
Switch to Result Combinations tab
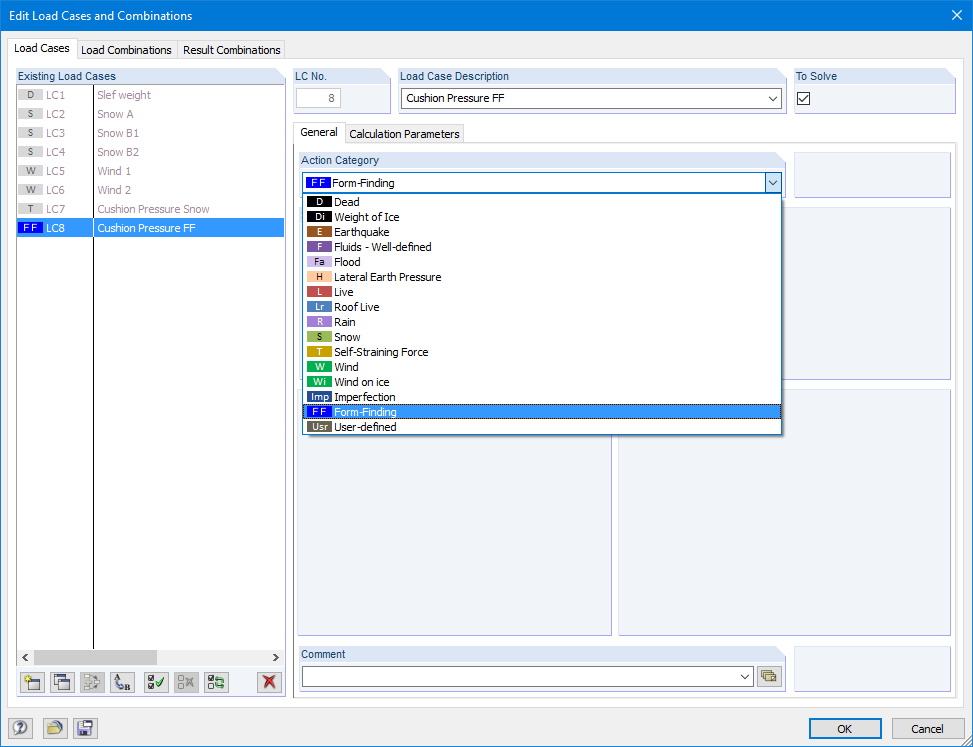point(231,50)
